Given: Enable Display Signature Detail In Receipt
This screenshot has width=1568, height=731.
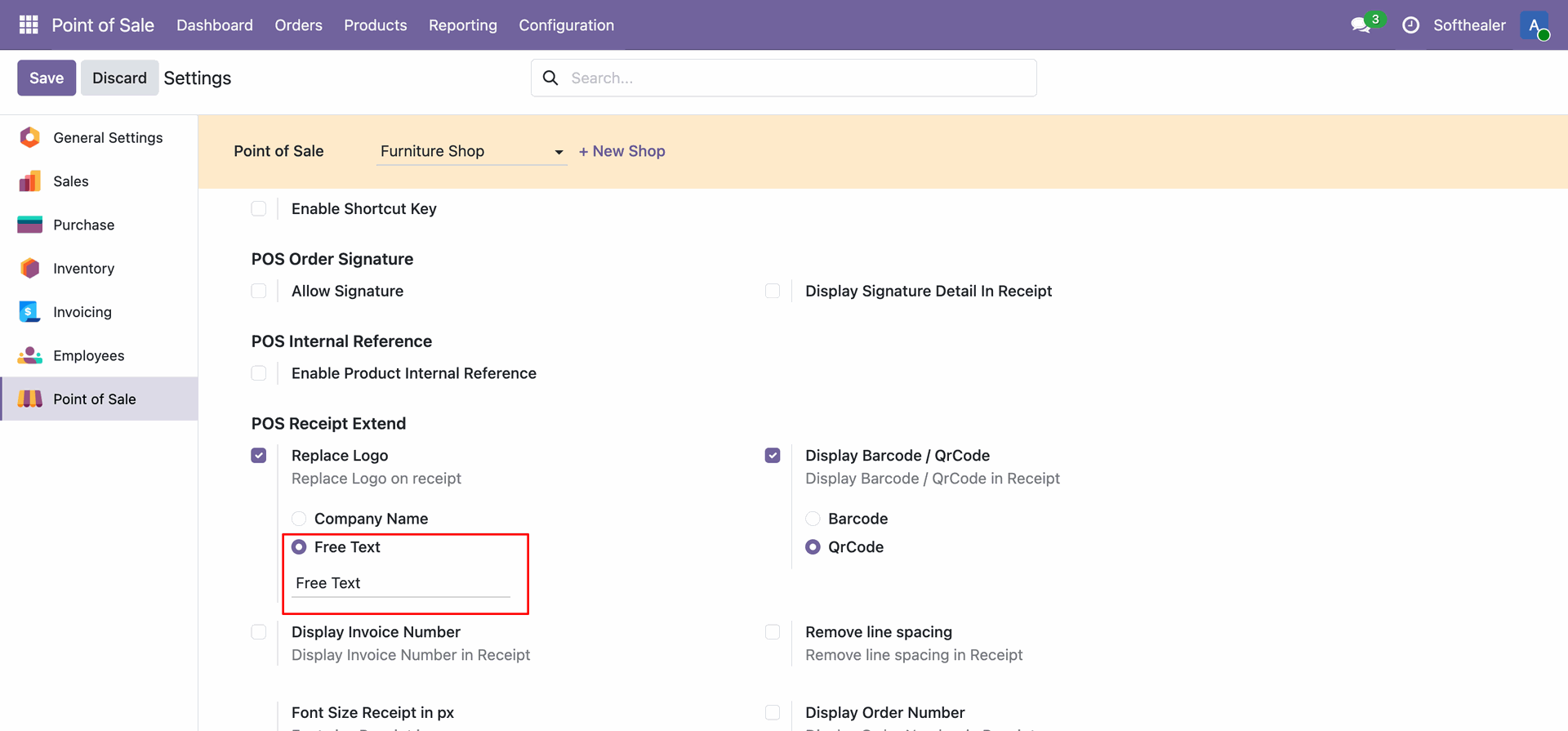Looking at the screenshot, I should pos(773,291).
